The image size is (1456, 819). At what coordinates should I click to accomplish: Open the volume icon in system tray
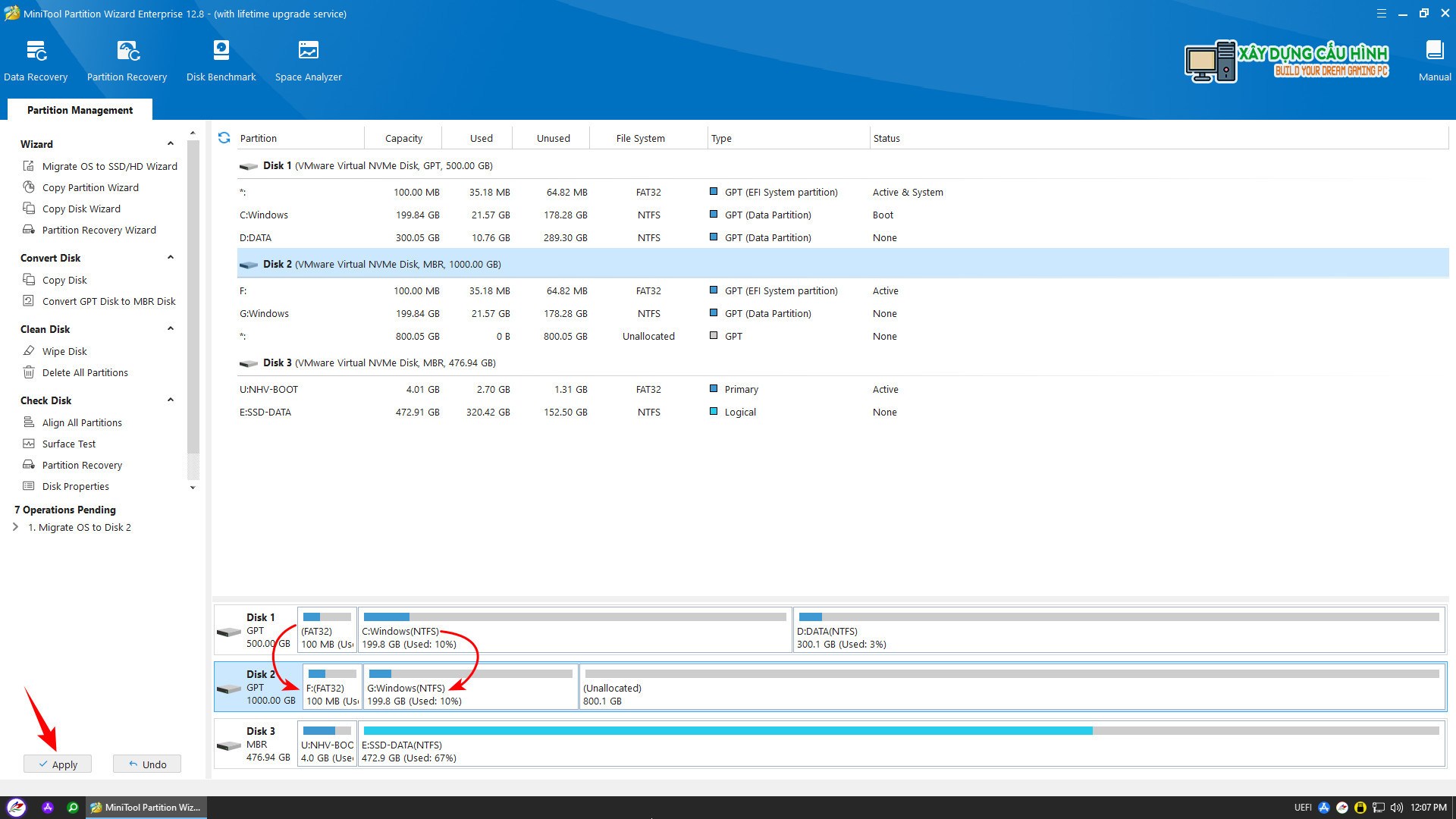[1396, 808]
